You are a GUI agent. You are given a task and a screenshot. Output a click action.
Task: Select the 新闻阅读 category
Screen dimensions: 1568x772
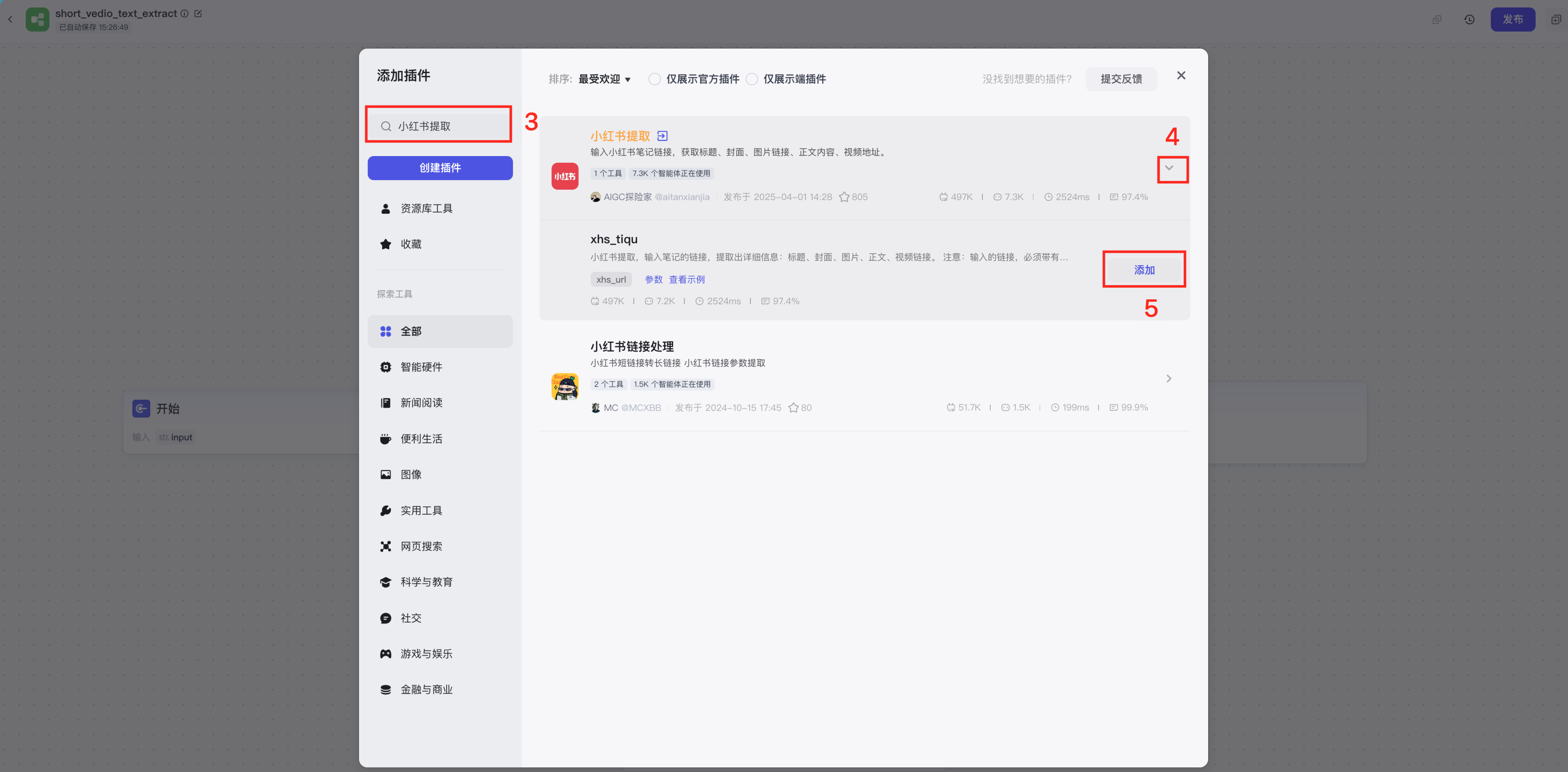point(440,403)
